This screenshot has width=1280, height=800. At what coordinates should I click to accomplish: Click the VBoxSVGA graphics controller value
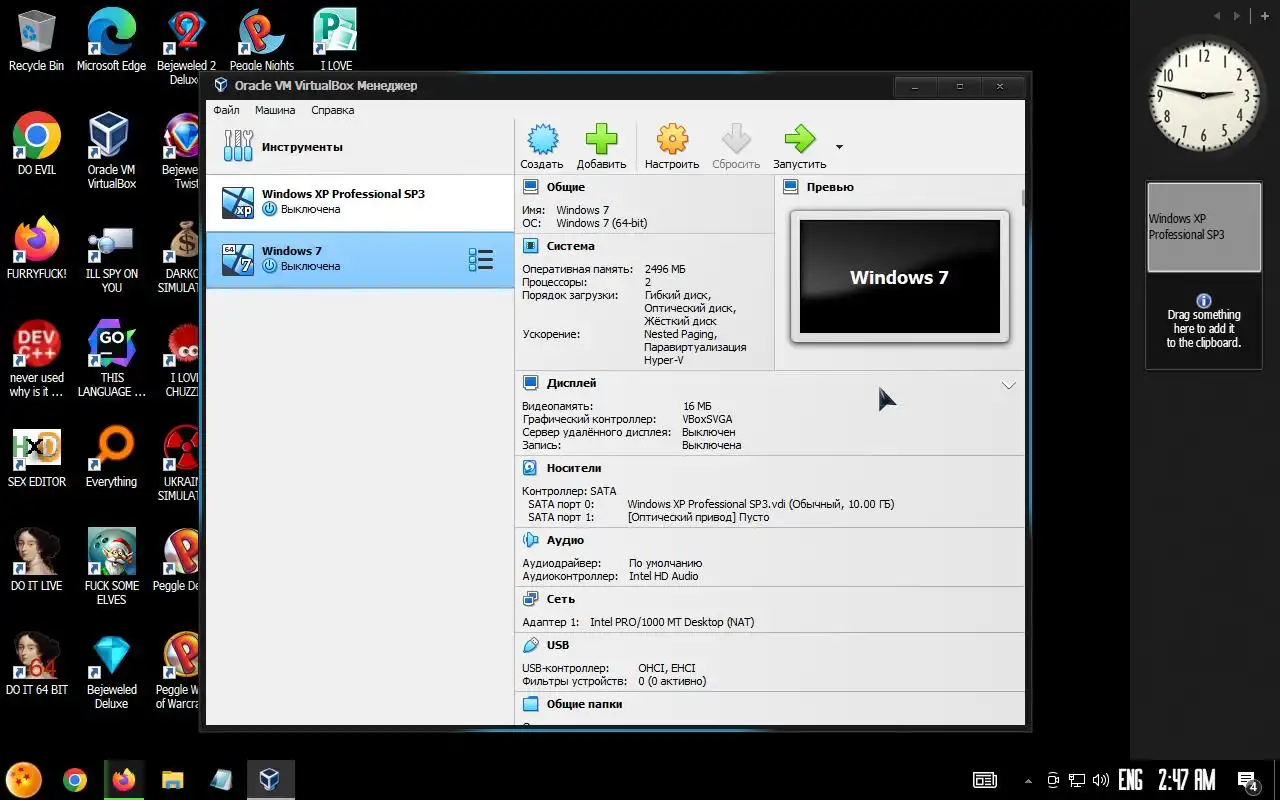coord(707,419)
